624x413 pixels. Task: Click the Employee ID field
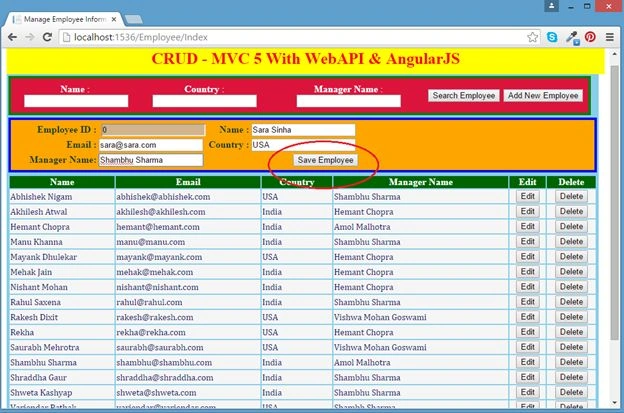(x=153, y=130)
